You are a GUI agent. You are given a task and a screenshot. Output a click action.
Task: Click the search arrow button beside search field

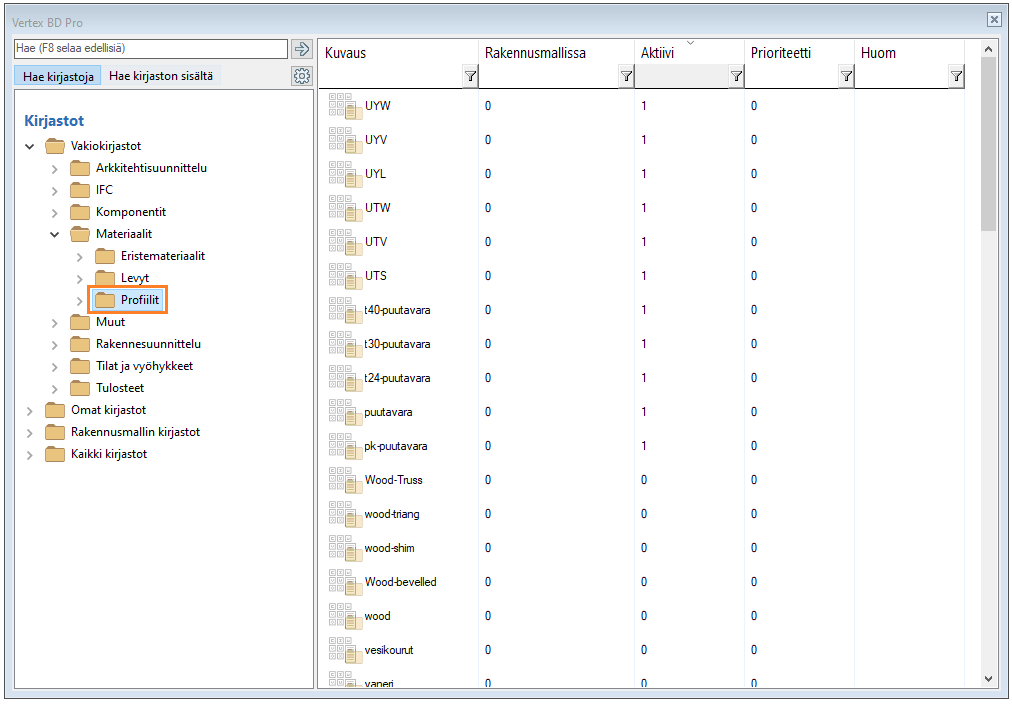point(301,49)
